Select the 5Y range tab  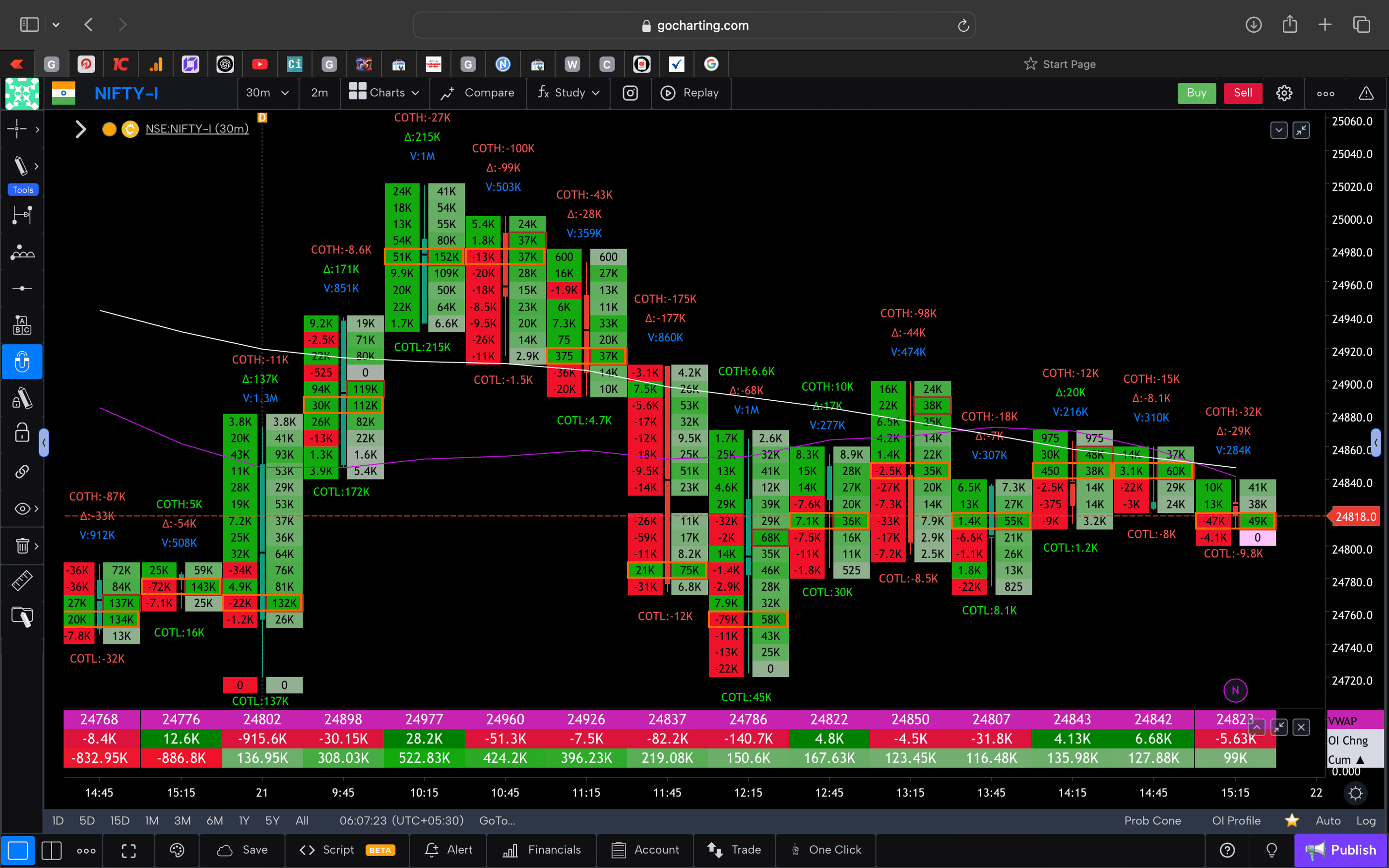[272, 820]
